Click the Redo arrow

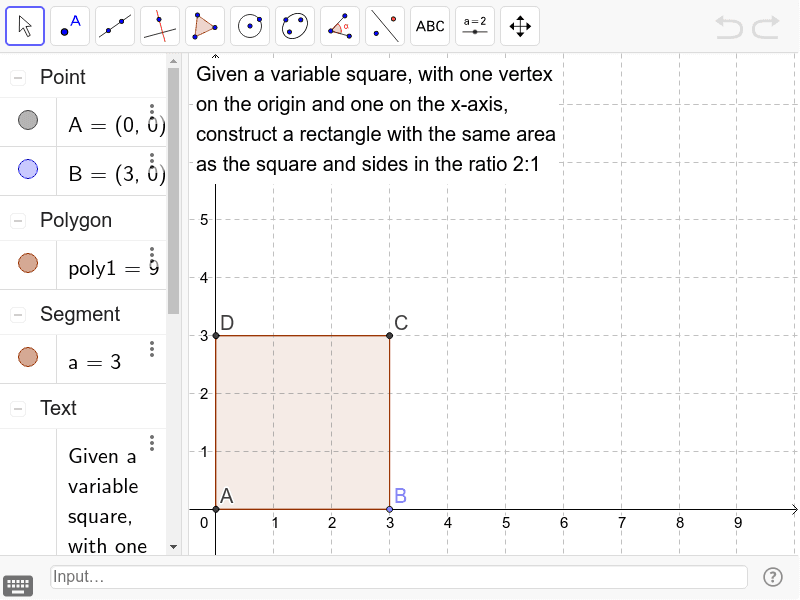coord(766,27)
